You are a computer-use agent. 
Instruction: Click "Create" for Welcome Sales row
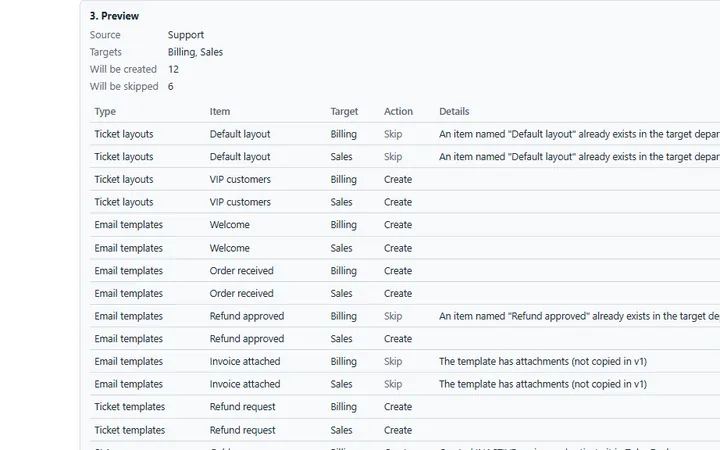(398, 248)
